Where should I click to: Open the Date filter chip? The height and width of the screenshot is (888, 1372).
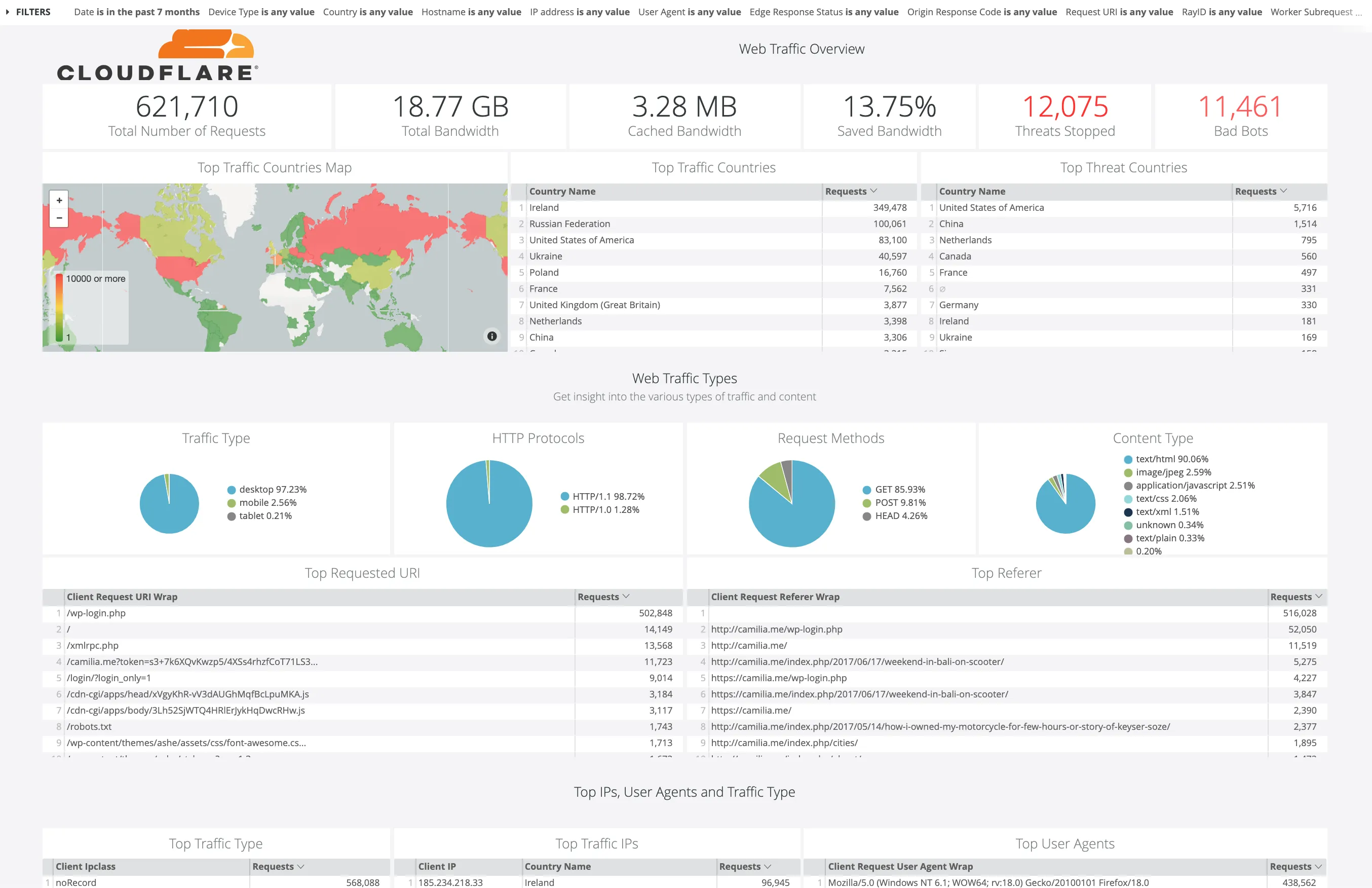pyautogui.click(x=137, y=12)
